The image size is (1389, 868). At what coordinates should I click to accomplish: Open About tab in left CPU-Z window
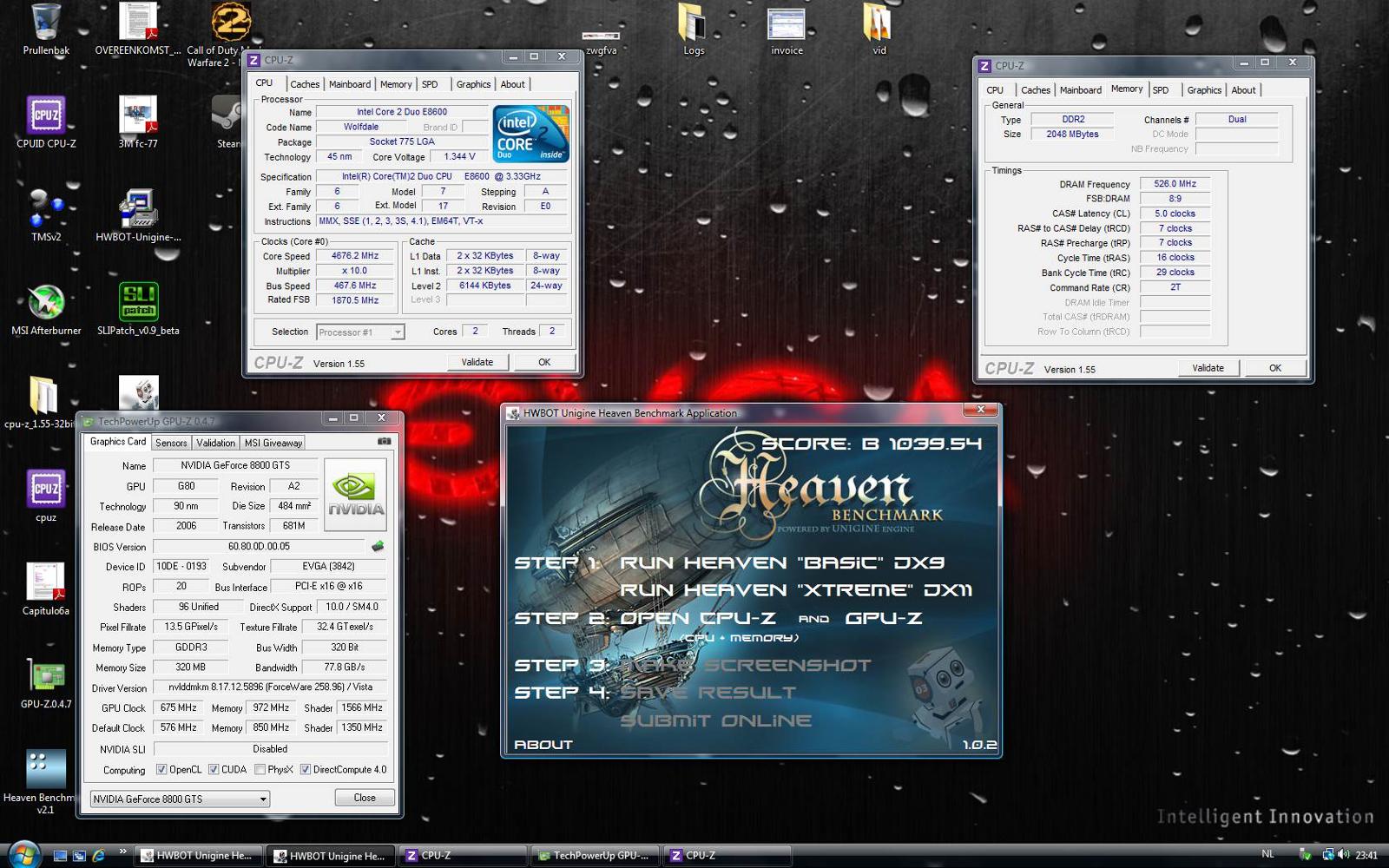point(512,84)
